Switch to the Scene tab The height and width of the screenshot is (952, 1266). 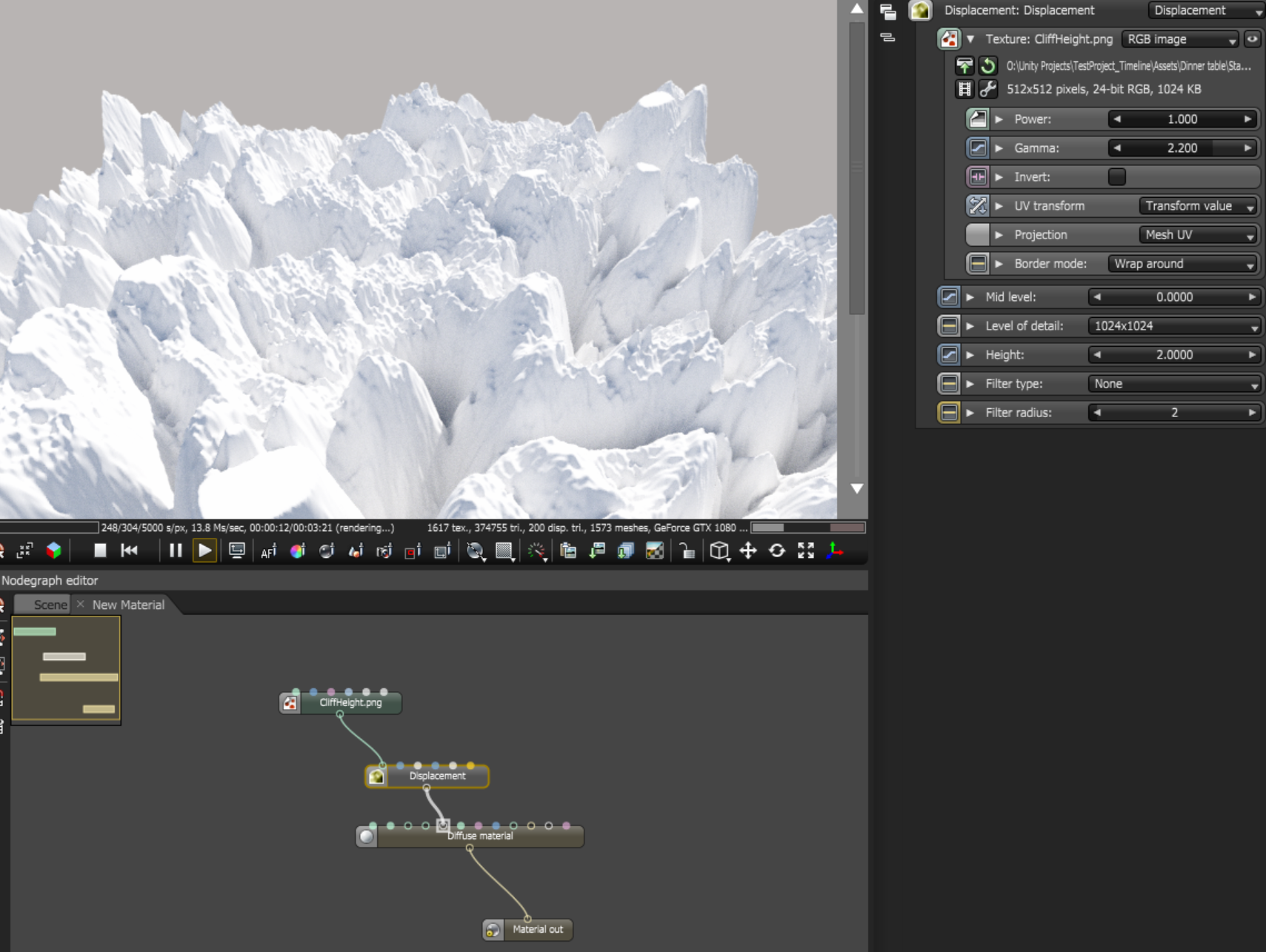click(x=43, y=605)
